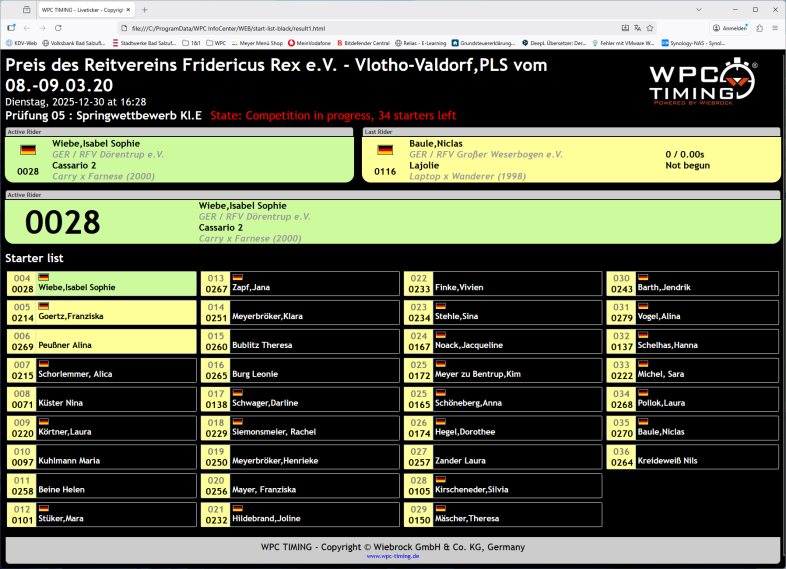Image resolution: width=786 pixels, height=569 pixels.
Task: Select the WPC TIMING Liveticker tab
Action: [x=80, y=9]
